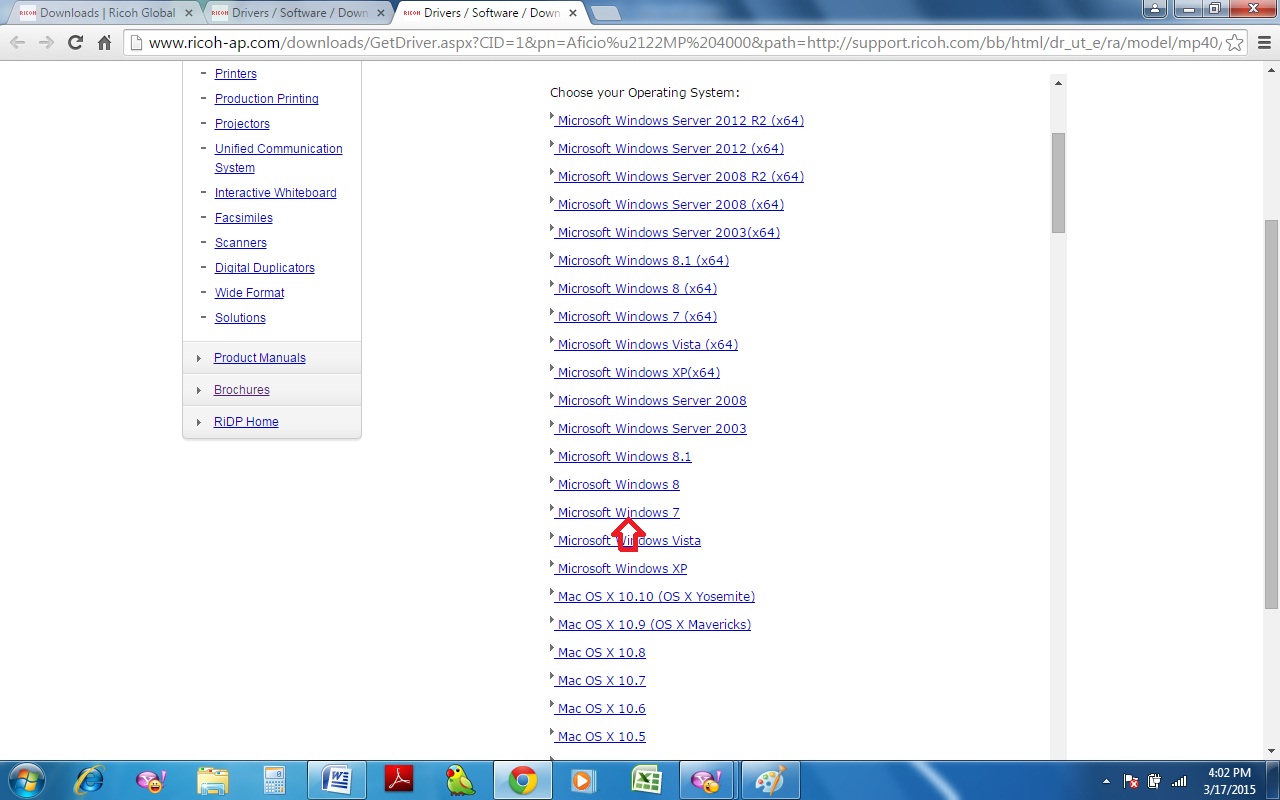Open Action Center flag in system tray

click(1132, 781)
